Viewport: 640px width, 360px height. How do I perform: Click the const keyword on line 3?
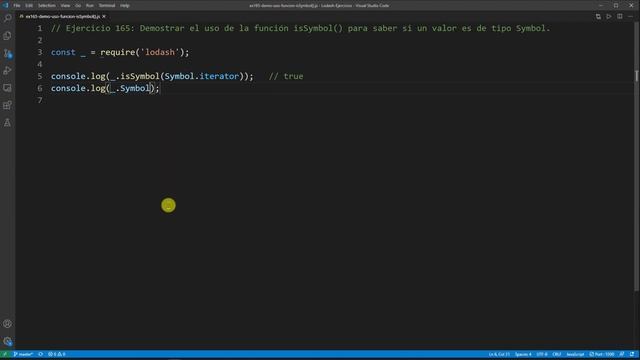[x=63, y=52]
